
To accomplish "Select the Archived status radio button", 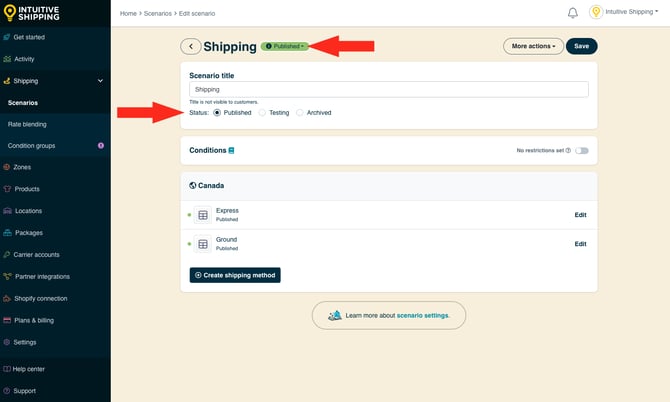I will pyautogui.click(x=300, y=113).
